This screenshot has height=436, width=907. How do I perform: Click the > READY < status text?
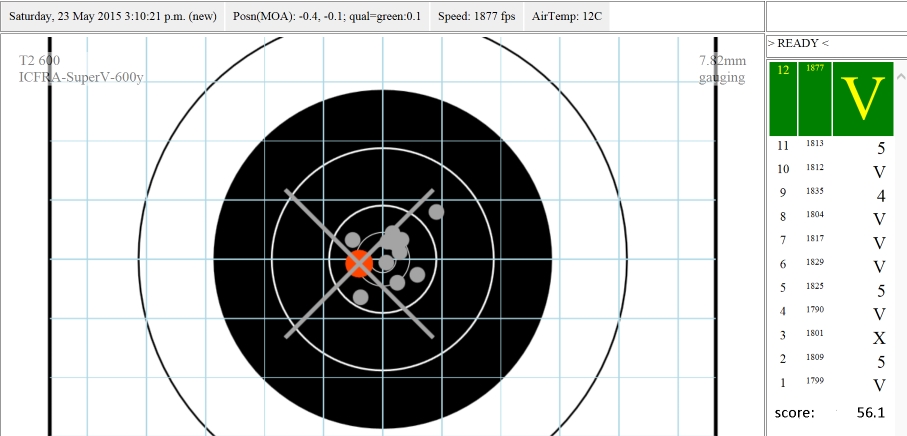tap(798, 43)
